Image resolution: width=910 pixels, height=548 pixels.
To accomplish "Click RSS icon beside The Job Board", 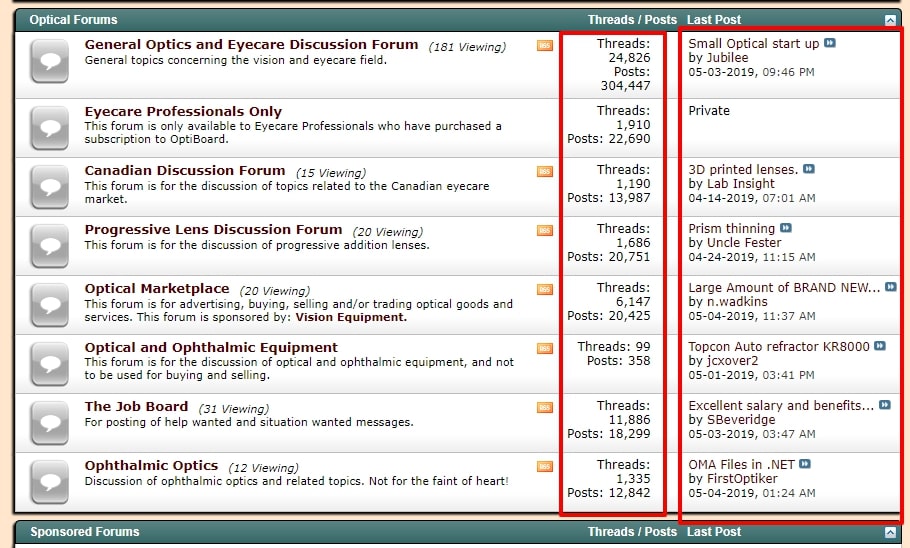I will [x=544, y=407].
